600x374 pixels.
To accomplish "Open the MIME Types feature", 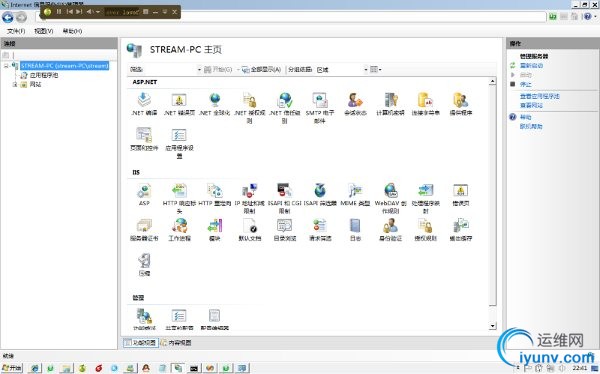I will click(355, 191).
